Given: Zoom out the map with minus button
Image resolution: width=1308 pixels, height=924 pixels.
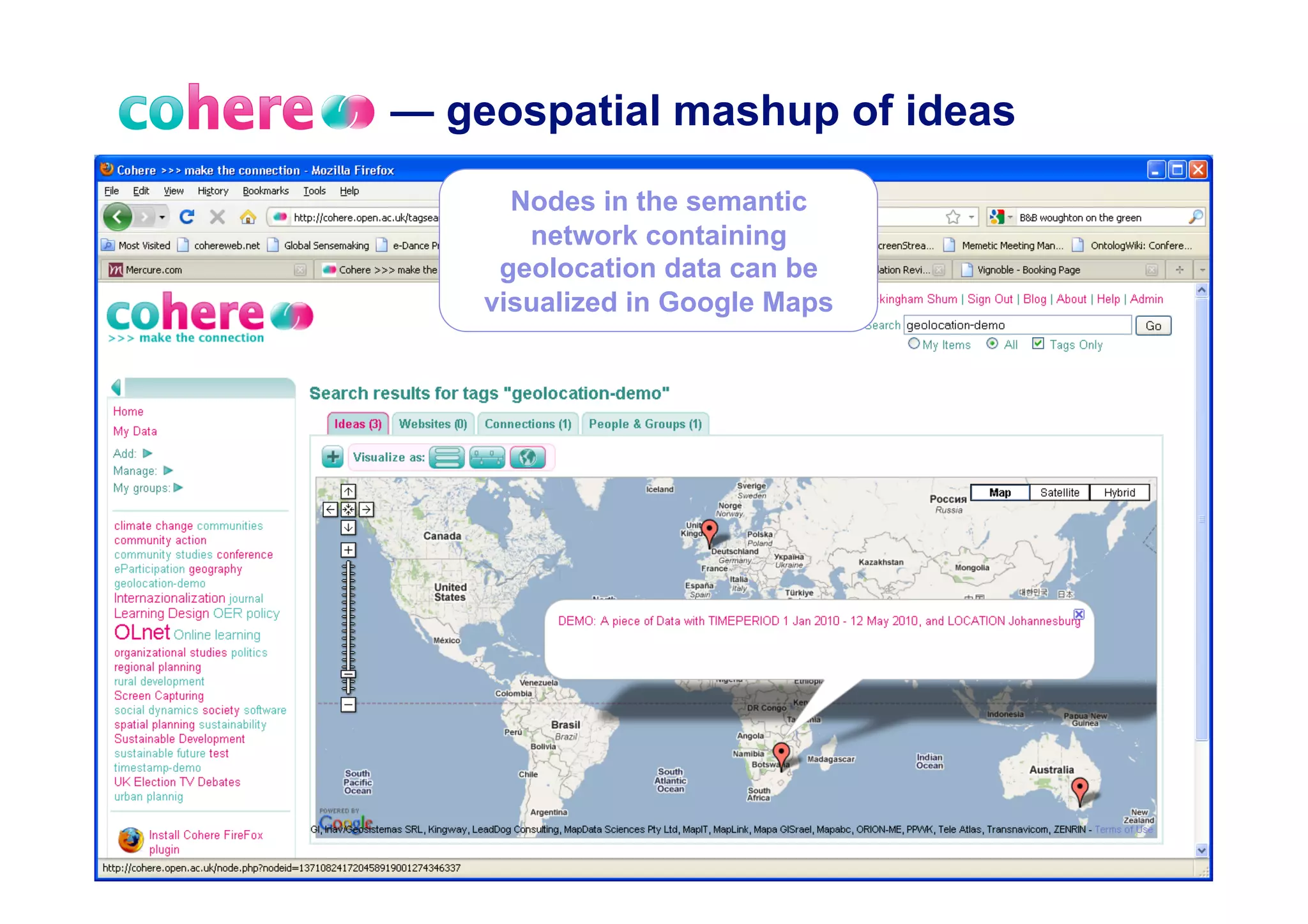Looking at the screenshot, I should point(348,705).
